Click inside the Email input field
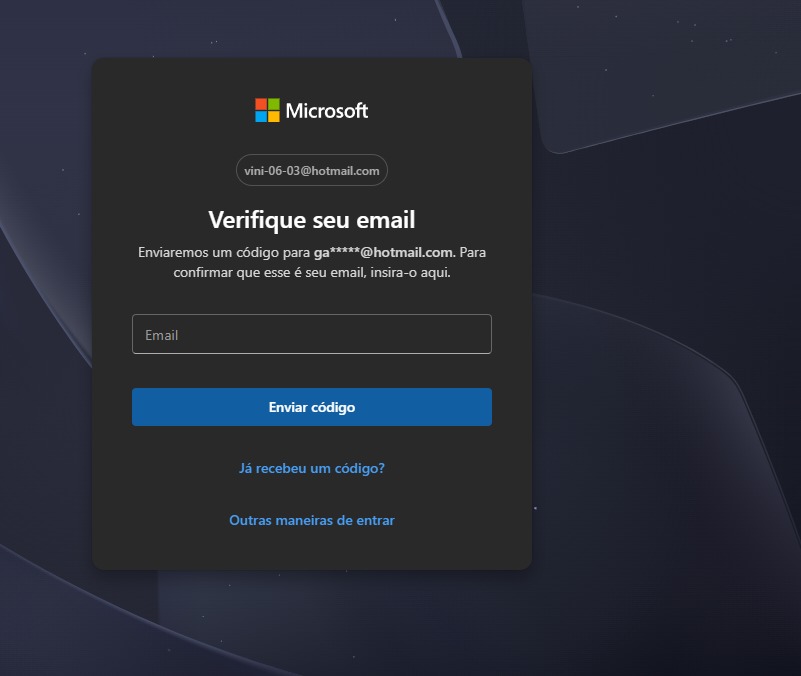The height and width of the screenshot is (676, 801). pyautogui.click(x=312, y=334)
